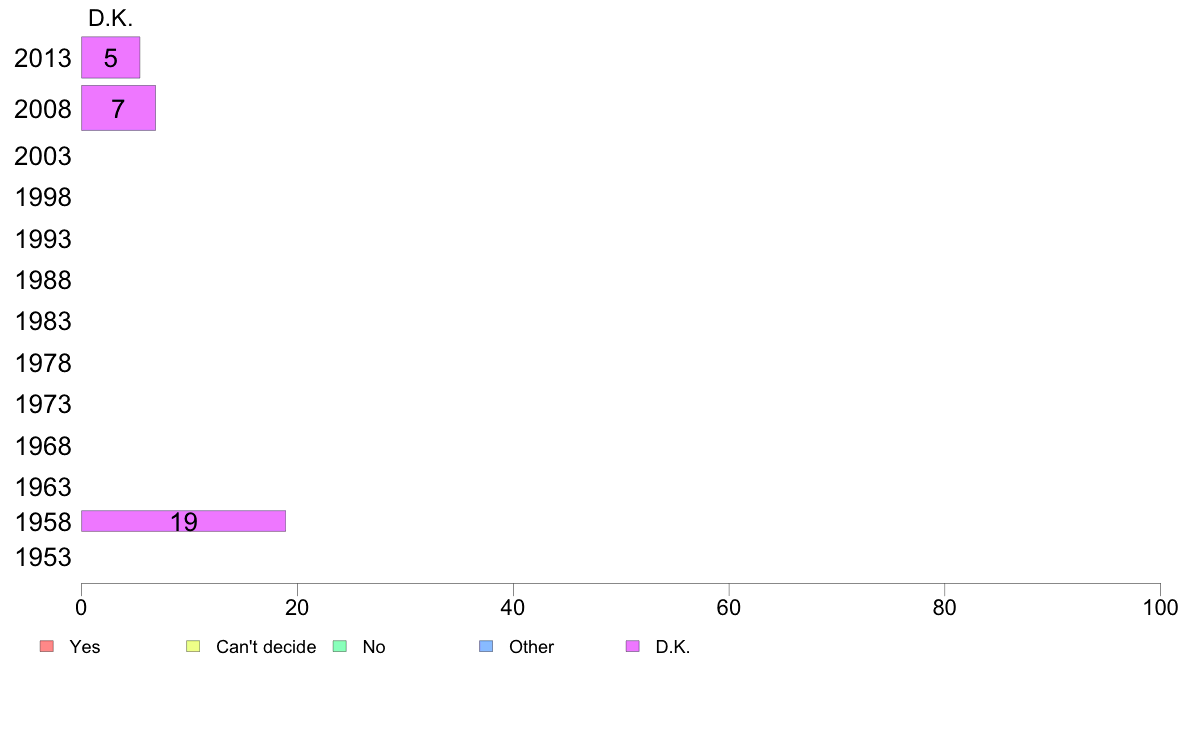The width and height of the screenshot is (1188, 736).
Task: Click the 2003 year label
Action: 42,156
